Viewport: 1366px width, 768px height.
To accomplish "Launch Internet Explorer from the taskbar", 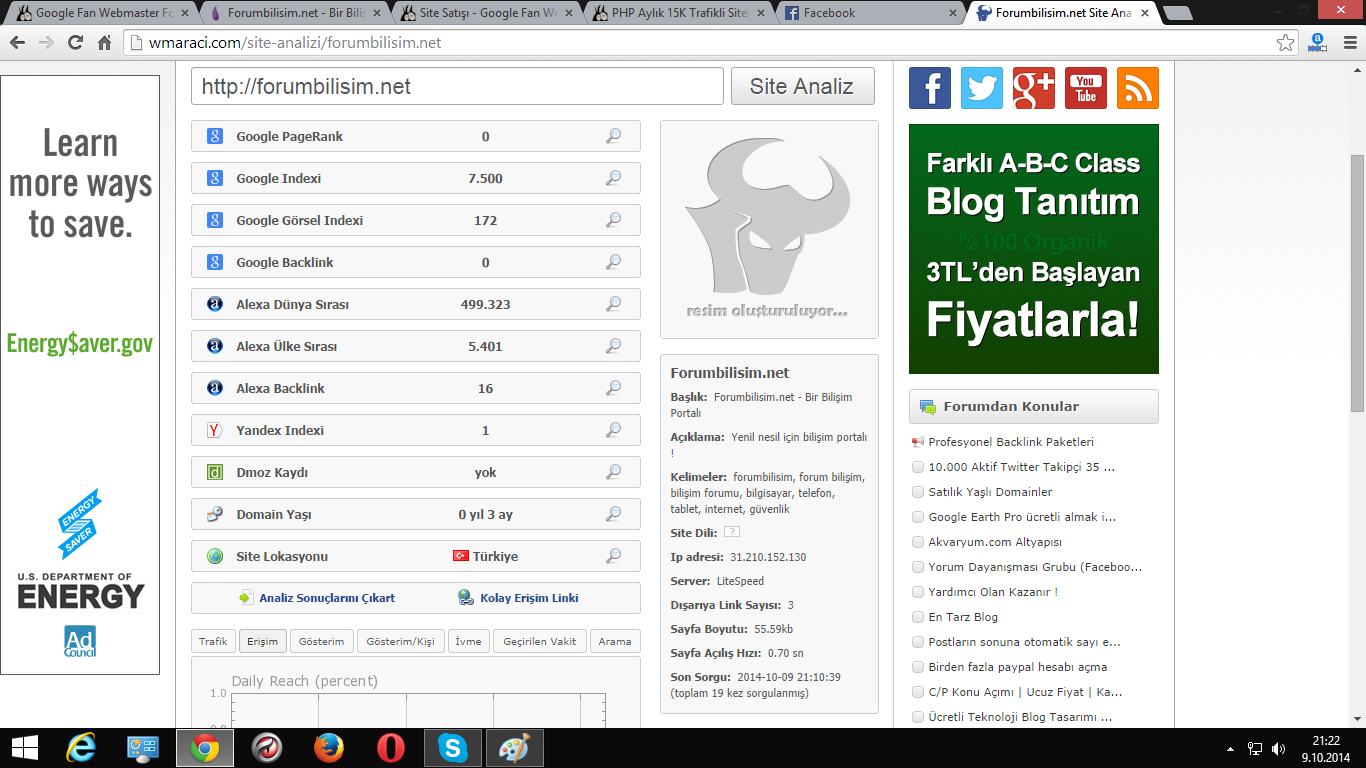I will [x=81, y=748].
